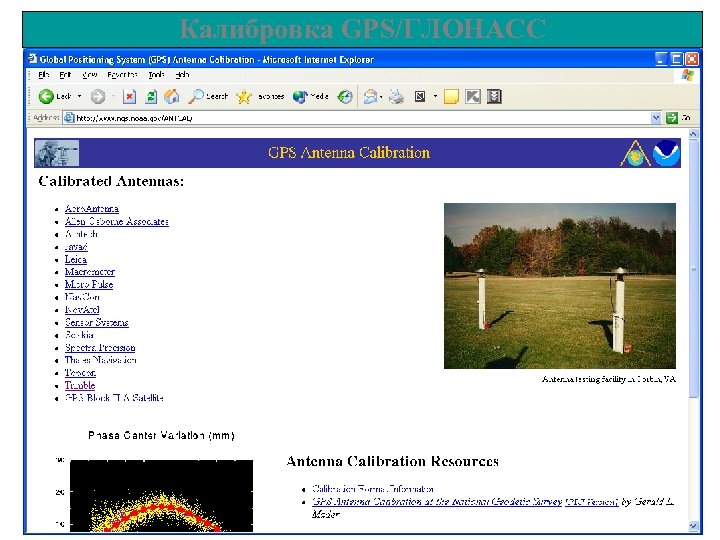The height and width of the screenshot is (540, 720).
Task: Click the antenna testing facility photo
Action: click(x=560, y=286)
